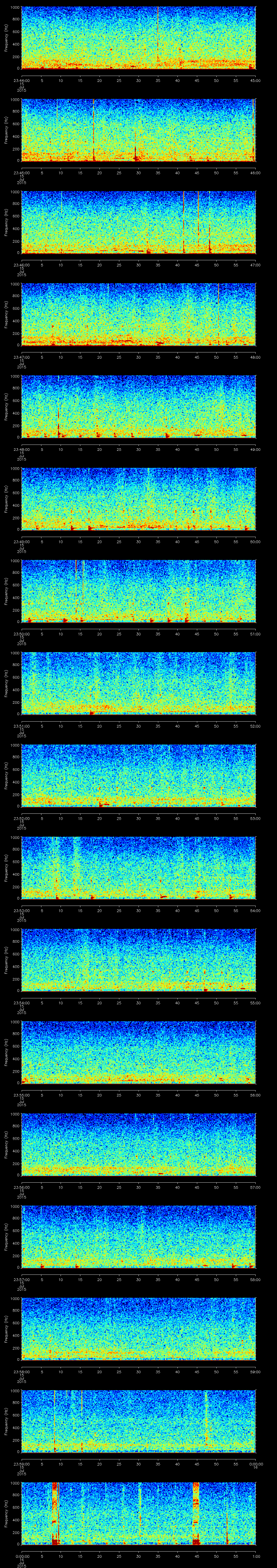This screenshot has width=277, height=1568.
Task: Select the spectrogram plot beginning at 23:44:00
Action: point(138,38)
